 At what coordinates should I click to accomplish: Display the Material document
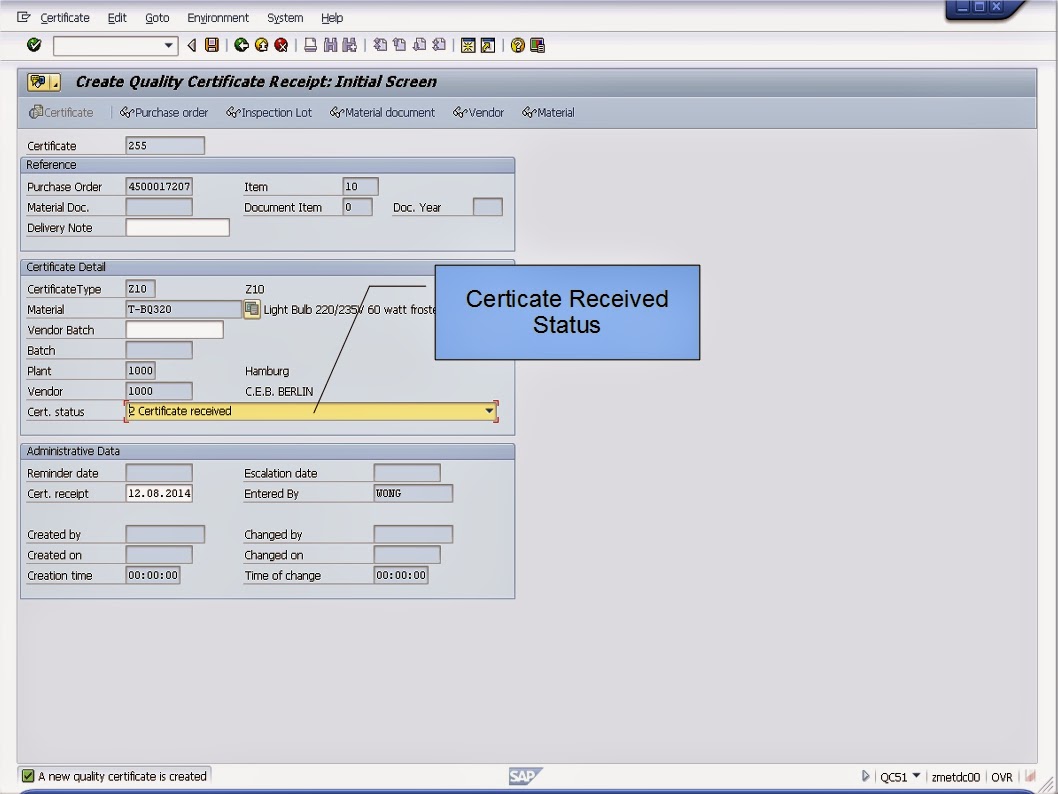tap(383, 113)
